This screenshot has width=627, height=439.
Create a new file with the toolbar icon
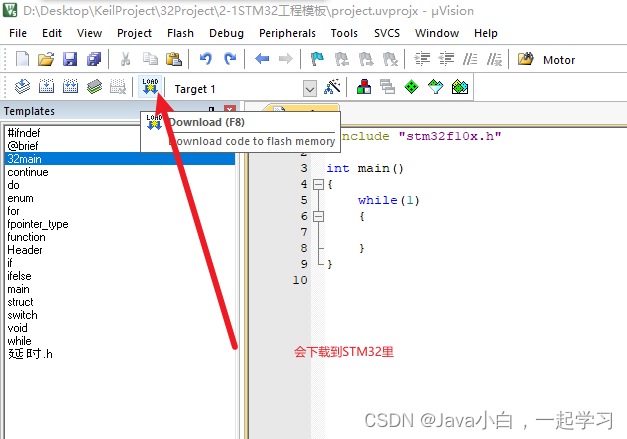coord(22,59)
